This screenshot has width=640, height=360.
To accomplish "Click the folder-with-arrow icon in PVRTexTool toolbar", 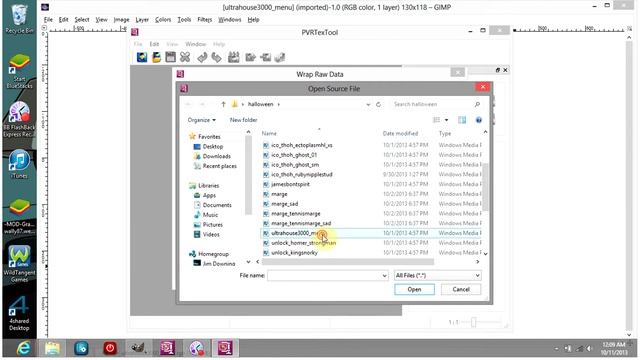I will [250, 57].
